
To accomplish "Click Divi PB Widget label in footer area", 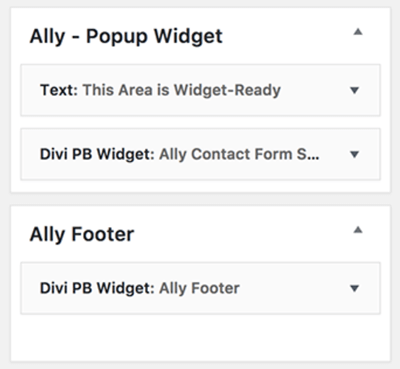I will tap(97, 288).
